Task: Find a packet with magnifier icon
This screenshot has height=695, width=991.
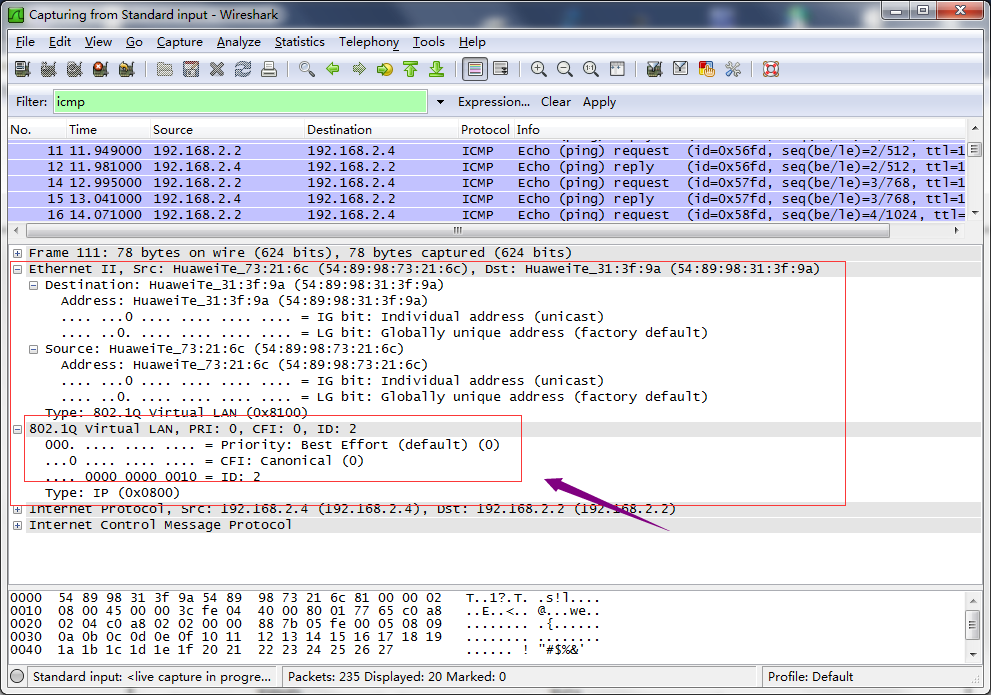Action: click(x=307, y=69)
